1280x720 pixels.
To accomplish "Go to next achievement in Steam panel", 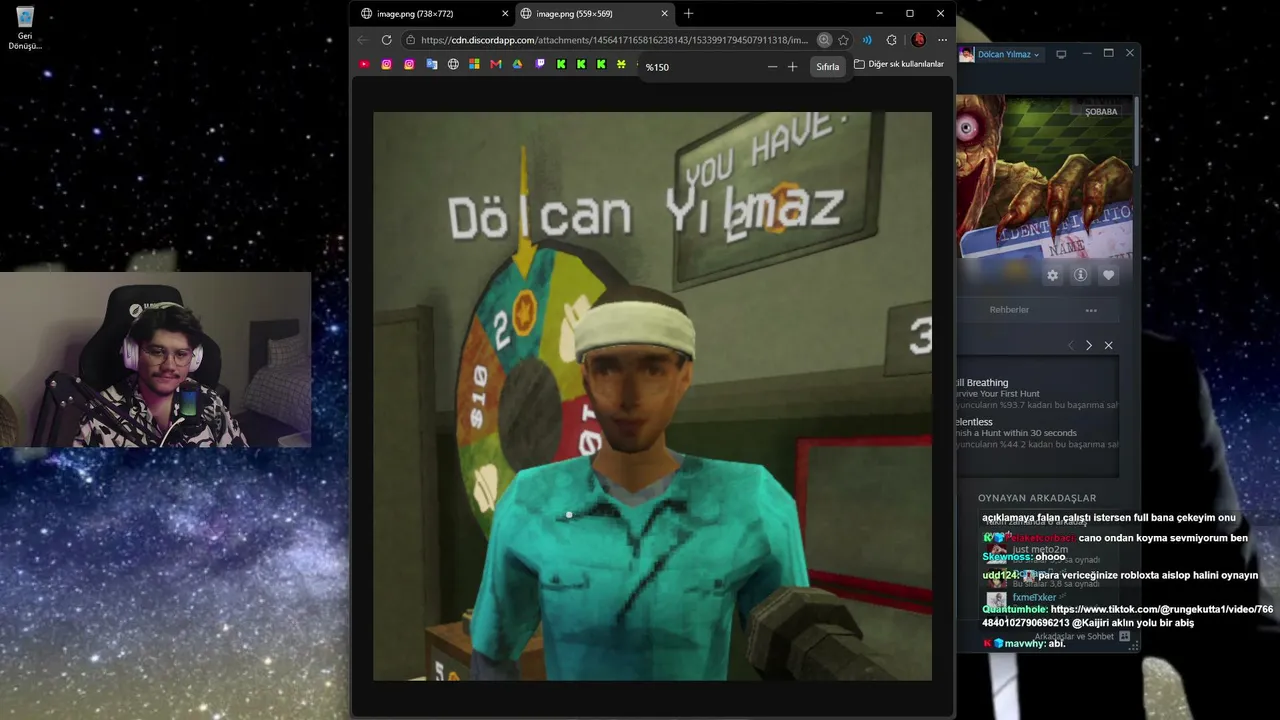I will click(1089, 345).
